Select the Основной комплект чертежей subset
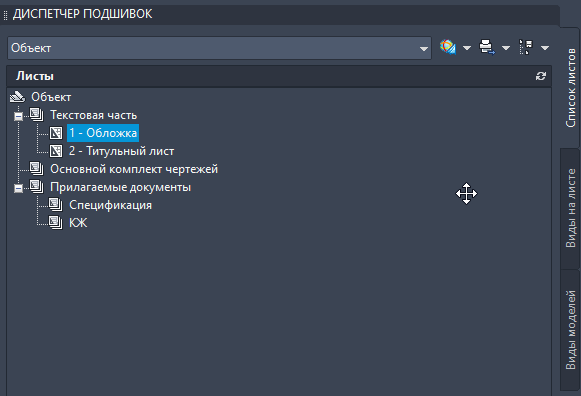581x396 pixels. (x=134, y=169)
